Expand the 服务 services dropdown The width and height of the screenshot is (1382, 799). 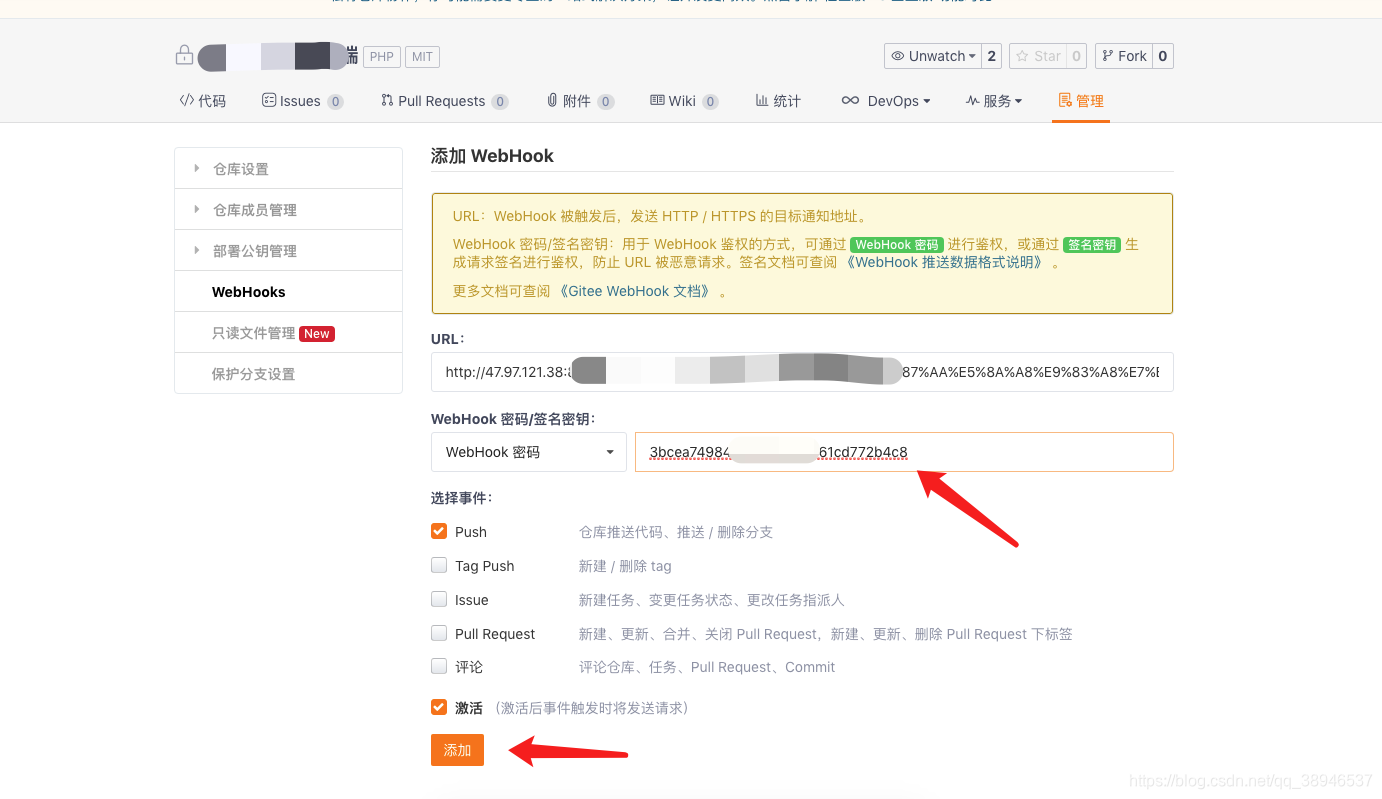coord(994,101)
